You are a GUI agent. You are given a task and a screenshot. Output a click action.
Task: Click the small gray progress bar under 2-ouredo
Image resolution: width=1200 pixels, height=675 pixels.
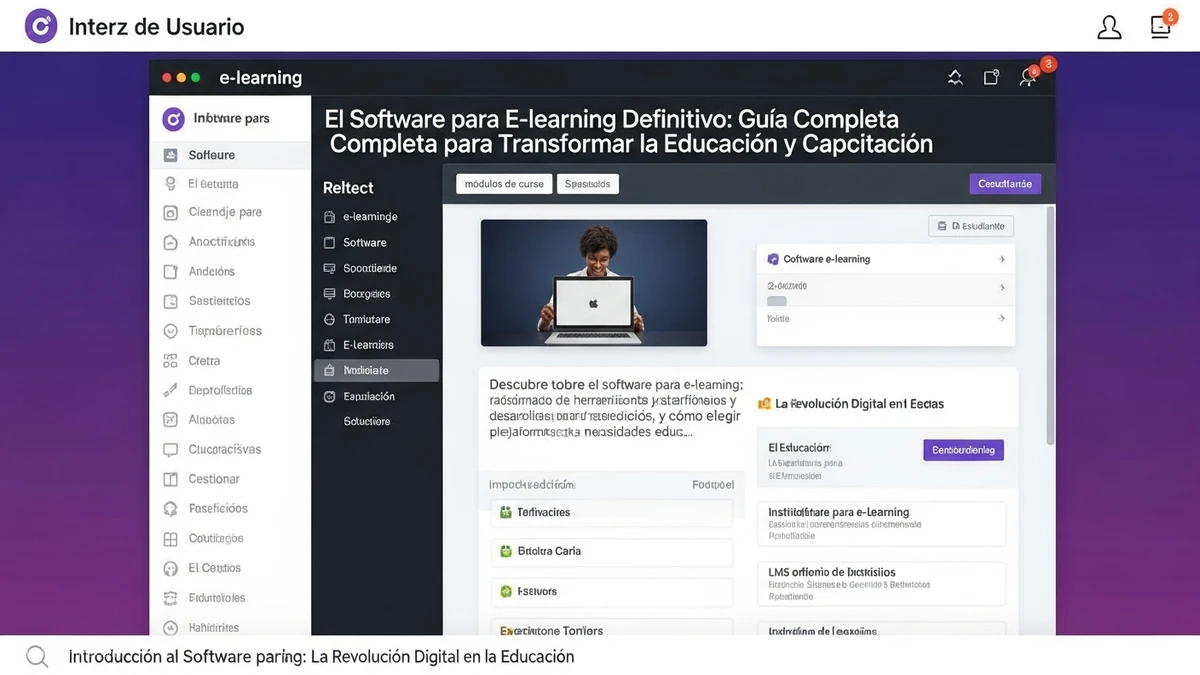777,300
